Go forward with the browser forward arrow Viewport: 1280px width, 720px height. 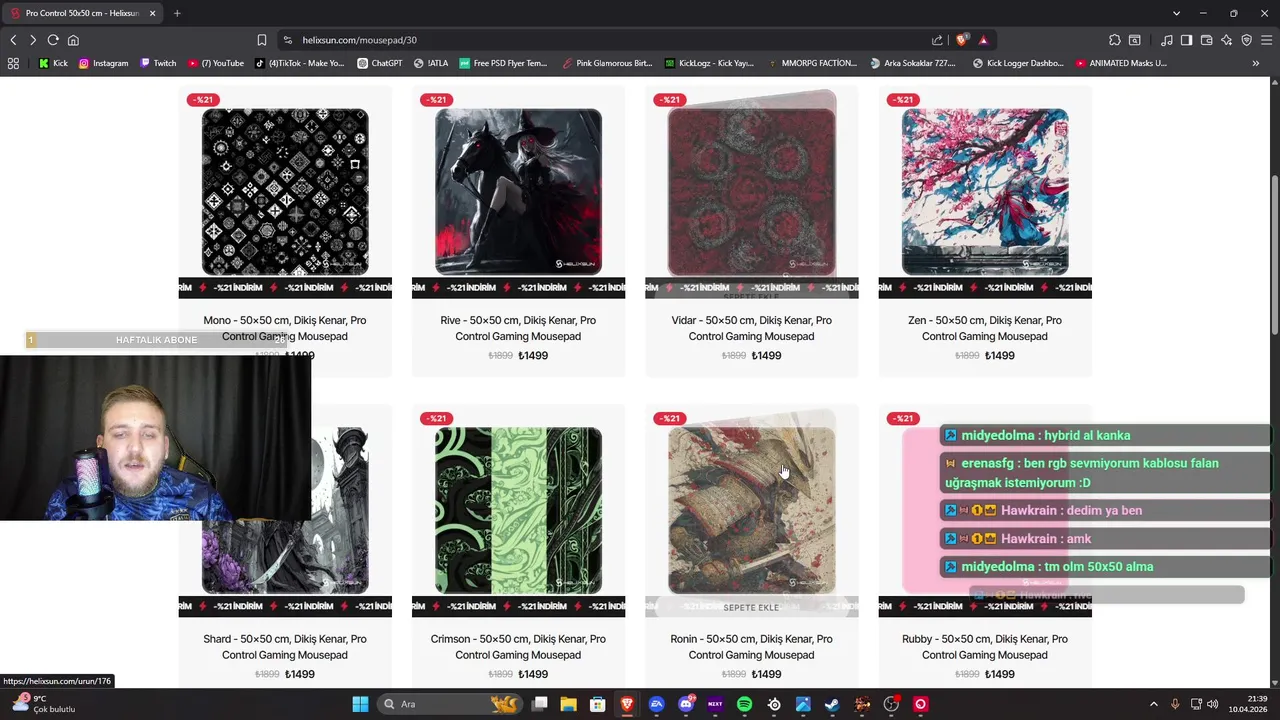coord(33,40)
